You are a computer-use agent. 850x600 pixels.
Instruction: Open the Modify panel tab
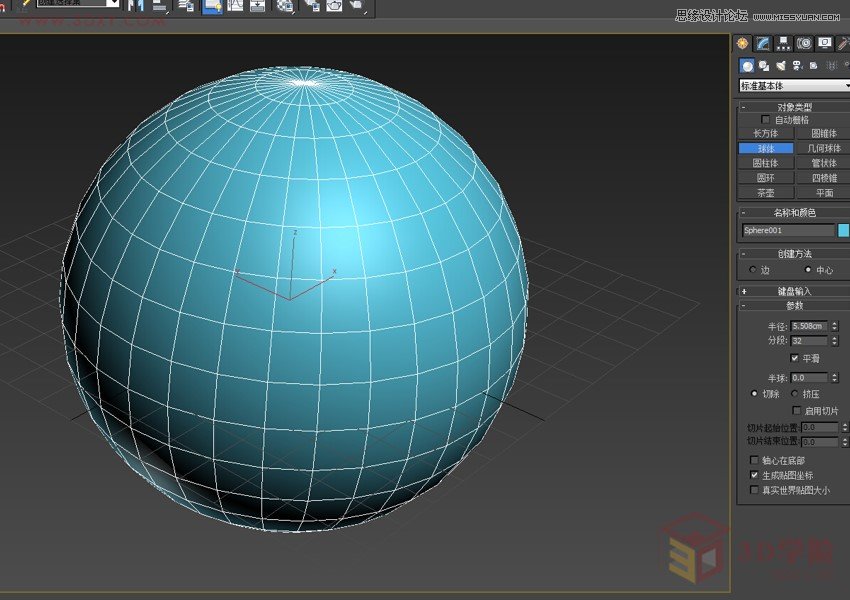coord(763,43)
